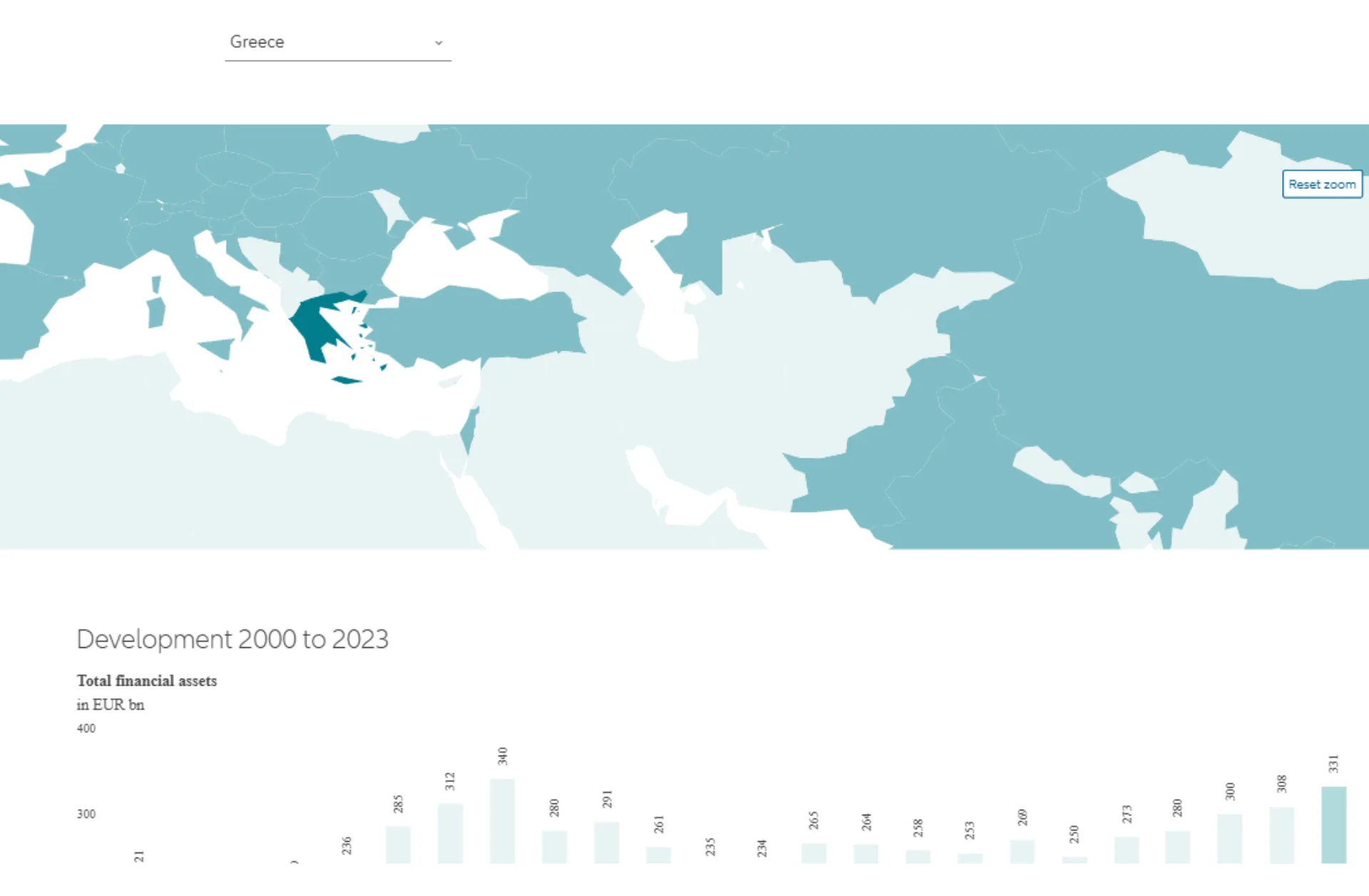Click the highlighted 331 bar in chart
This screenshot has width=1369, height=896.
click(x=1333, y=824)
